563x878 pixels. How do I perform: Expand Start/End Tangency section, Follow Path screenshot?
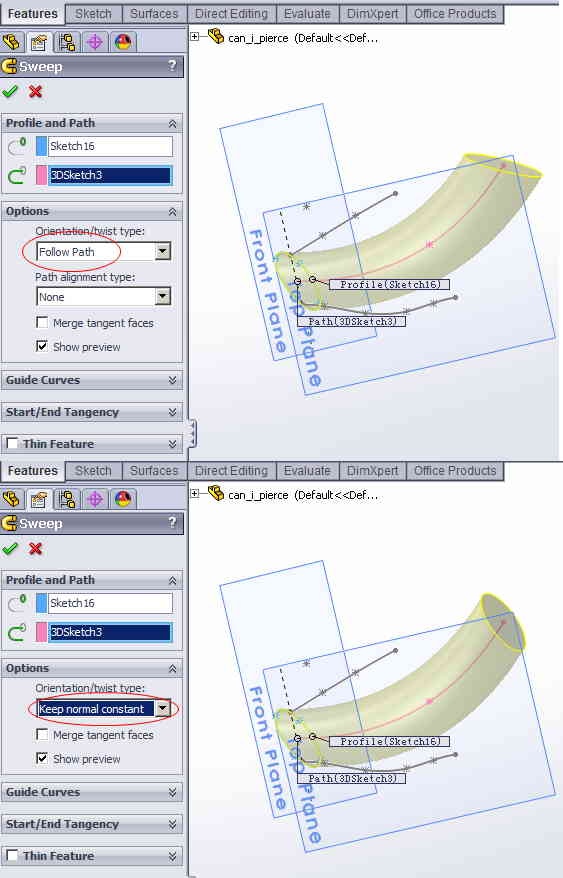(173, 412)
